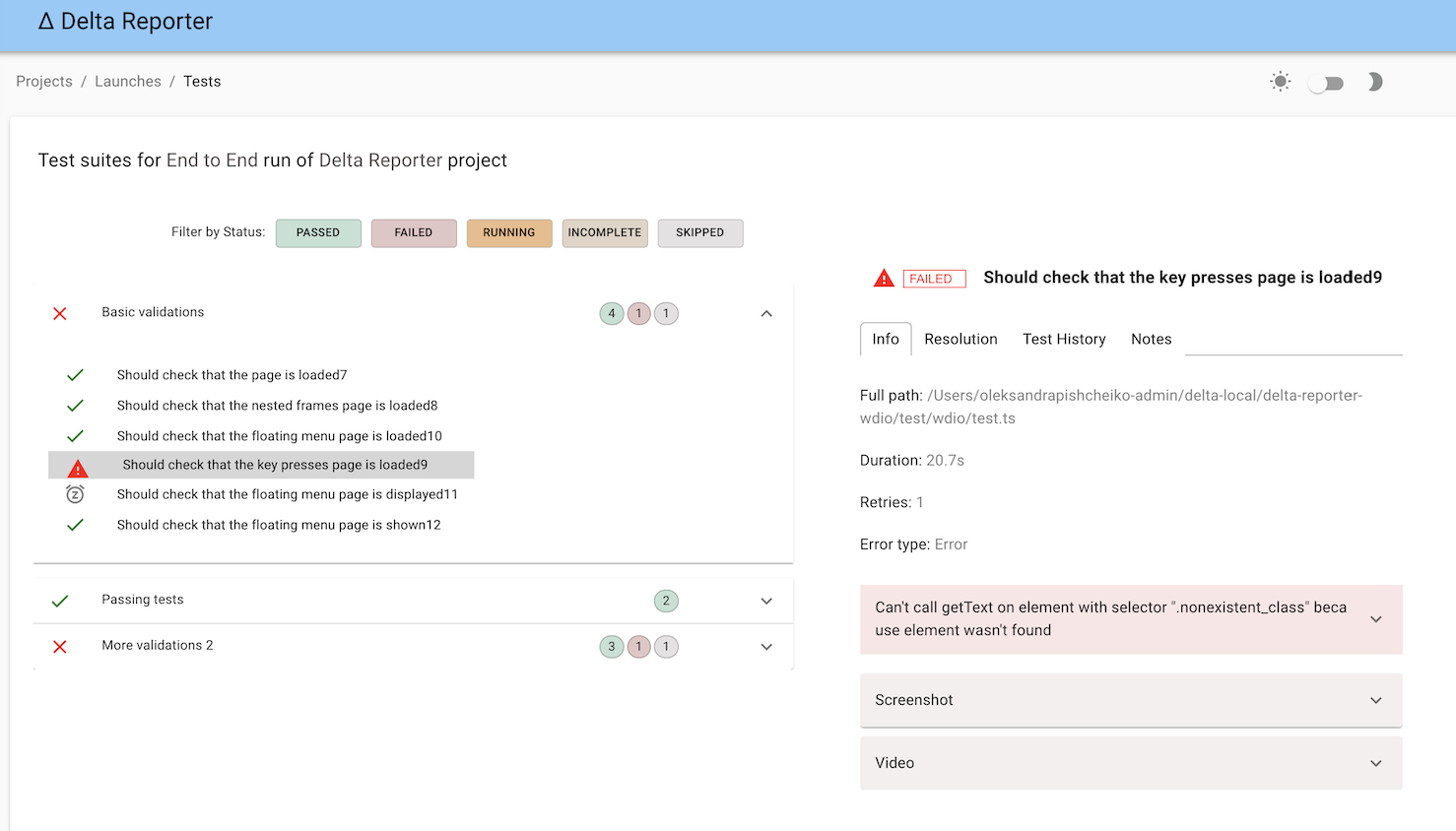1456x831 pixels.
Task: Expand the Passing tests suite
Action: coord(766,601)
